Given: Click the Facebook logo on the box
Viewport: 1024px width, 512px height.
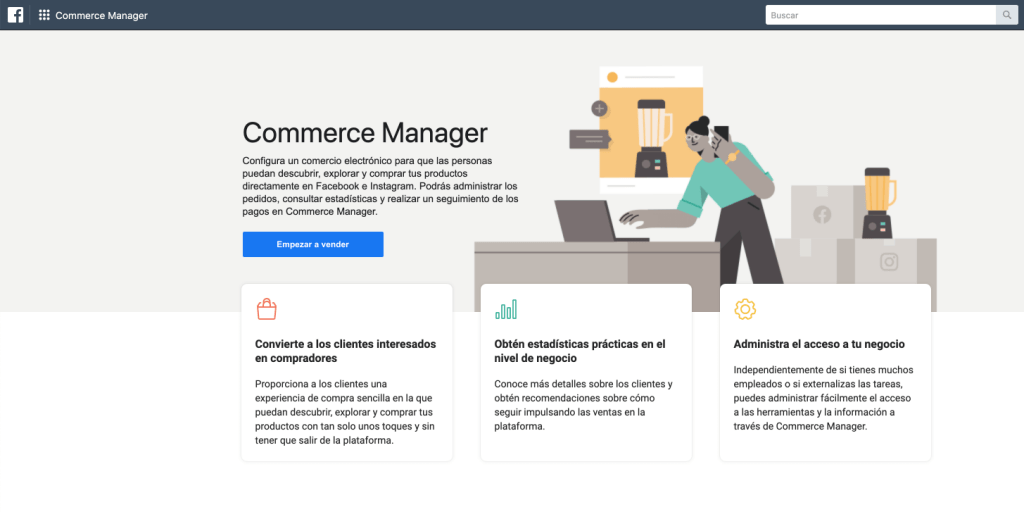Looking at the screenshot, I should [x=822, y=214].
